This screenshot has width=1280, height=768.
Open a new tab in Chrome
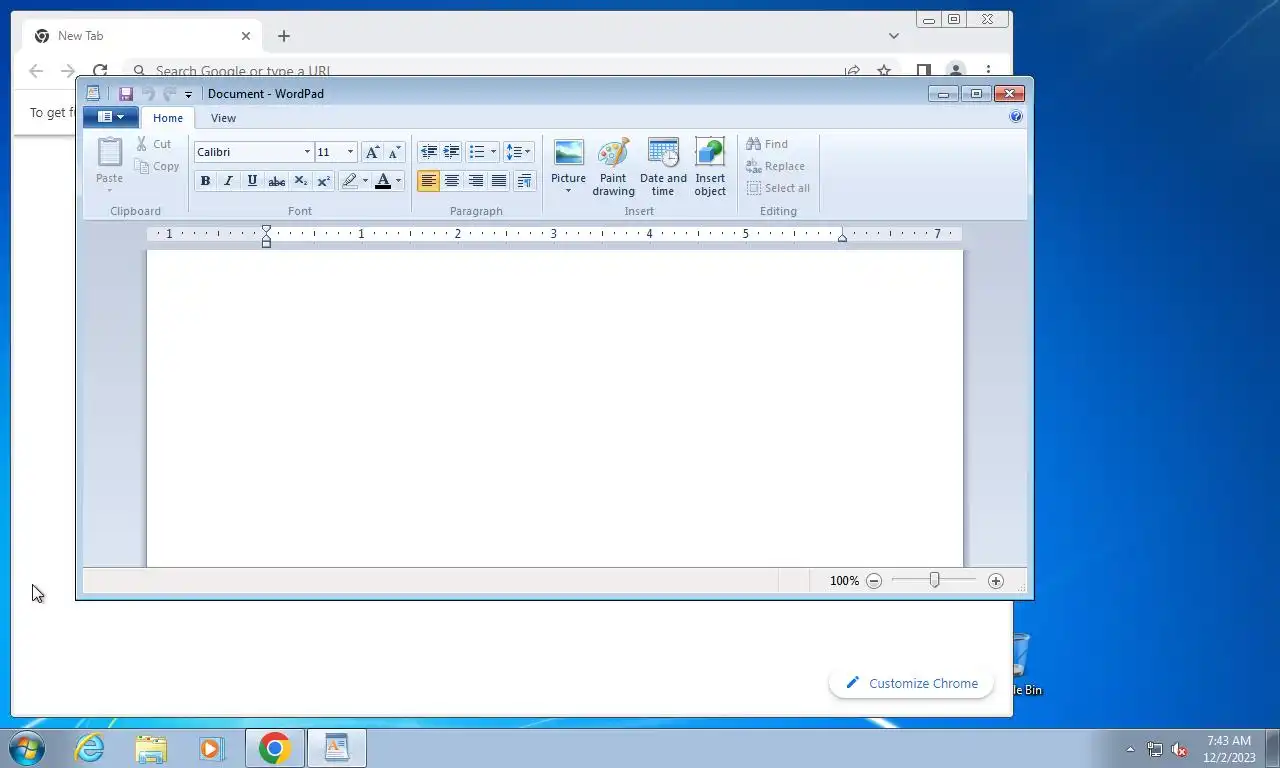(x=284, y=36)
